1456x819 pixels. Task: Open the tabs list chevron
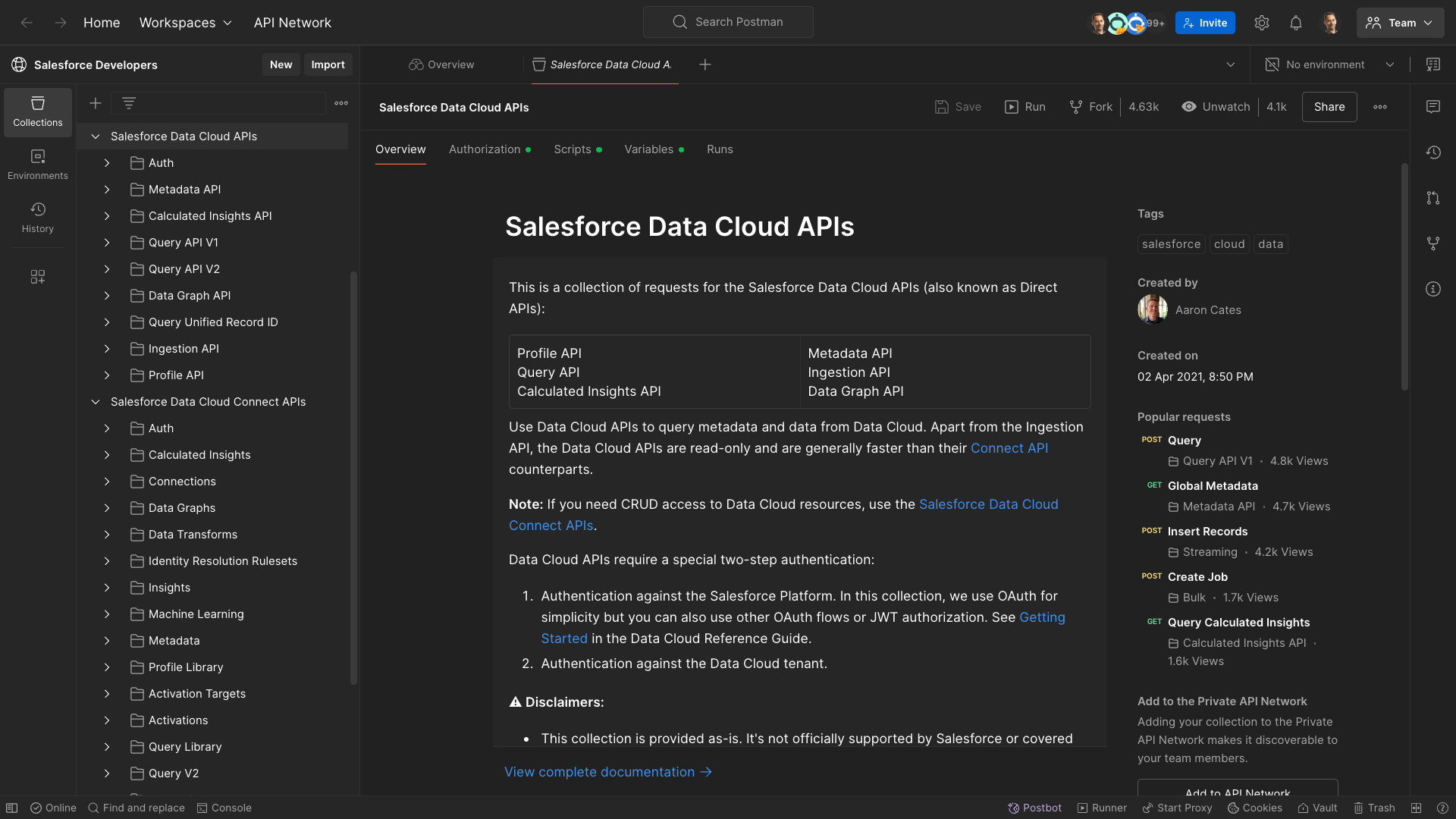coord(1231,64)
